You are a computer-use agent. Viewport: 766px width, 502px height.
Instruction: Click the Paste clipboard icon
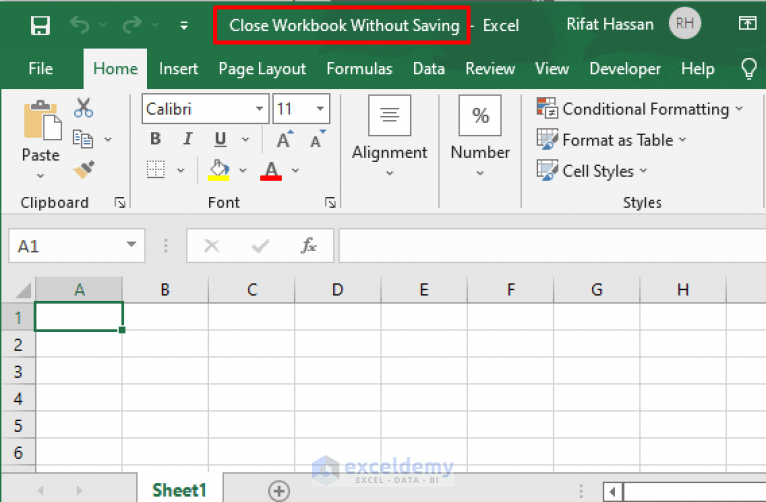[x=42, y=120]
